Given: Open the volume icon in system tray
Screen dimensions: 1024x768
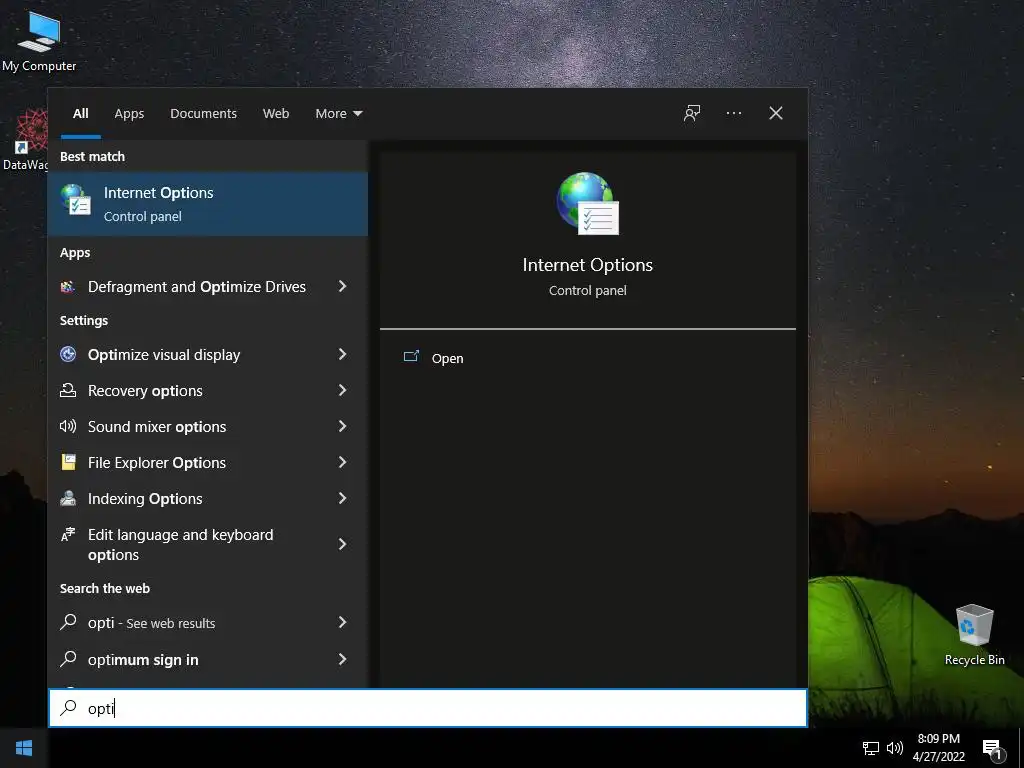Looking at the screenshot, I should (894, 748).
